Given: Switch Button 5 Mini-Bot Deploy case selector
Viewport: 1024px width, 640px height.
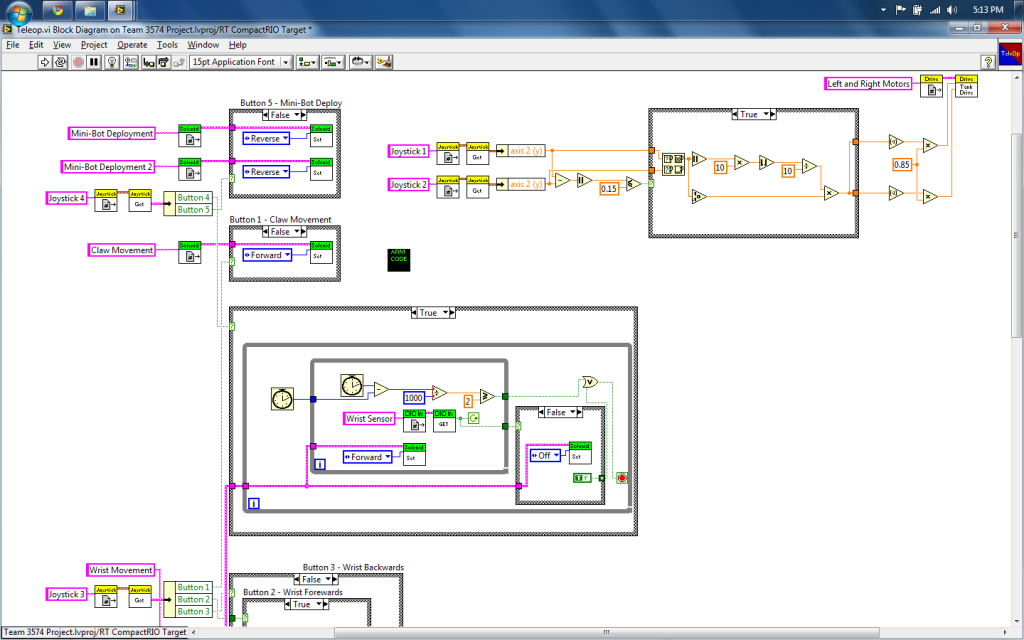Looking at the screenshot, I should [x=280, y=115].
